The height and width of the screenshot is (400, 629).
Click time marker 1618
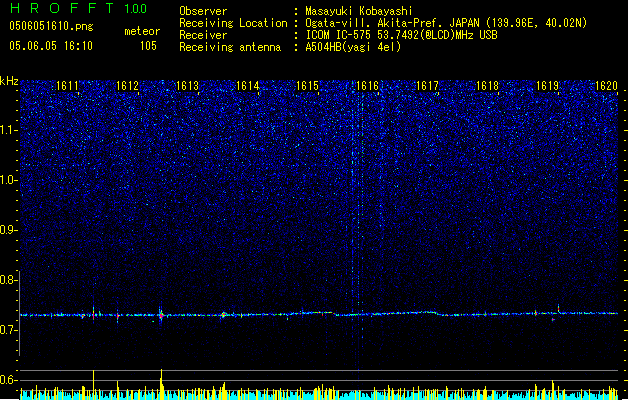coord(487,85)
